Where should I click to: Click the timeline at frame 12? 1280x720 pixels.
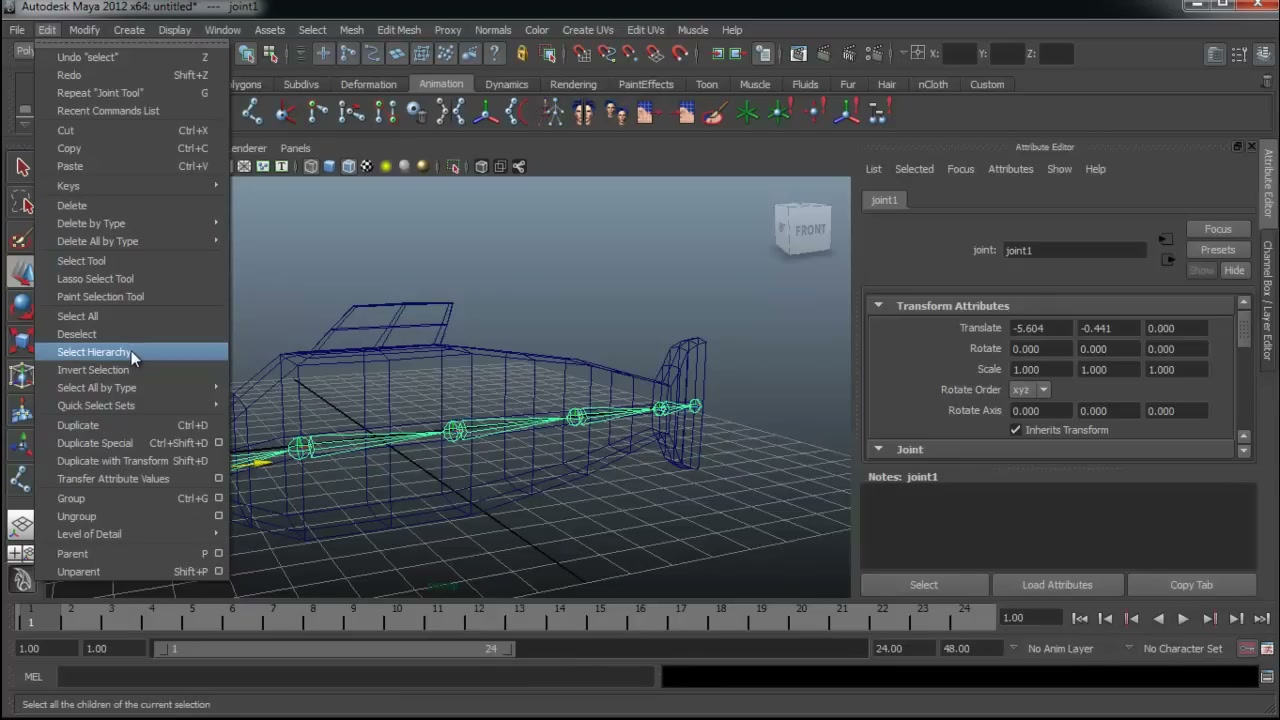(x=478, y=618)
